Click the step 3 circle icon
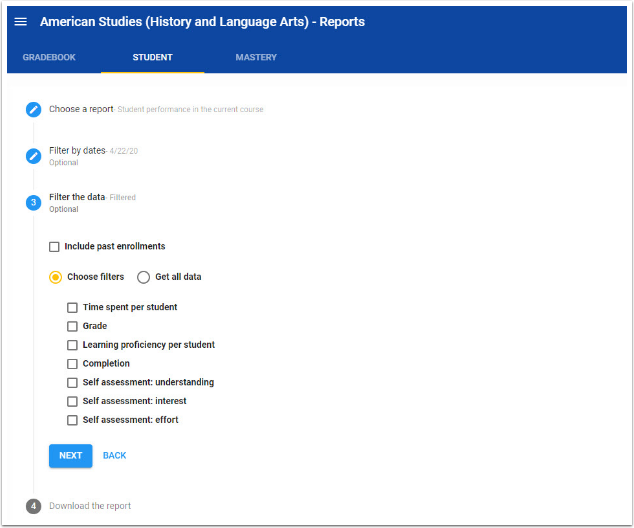634x528 pixels. point(34,202)
